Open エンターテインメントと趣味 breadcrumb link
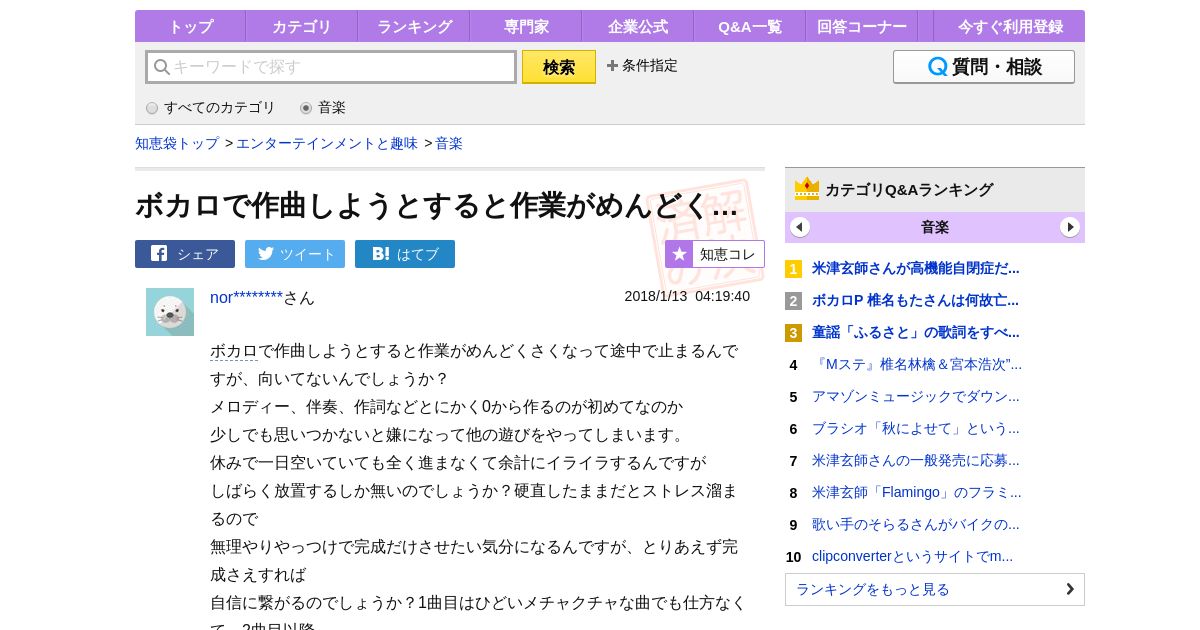 pos(327,143)
